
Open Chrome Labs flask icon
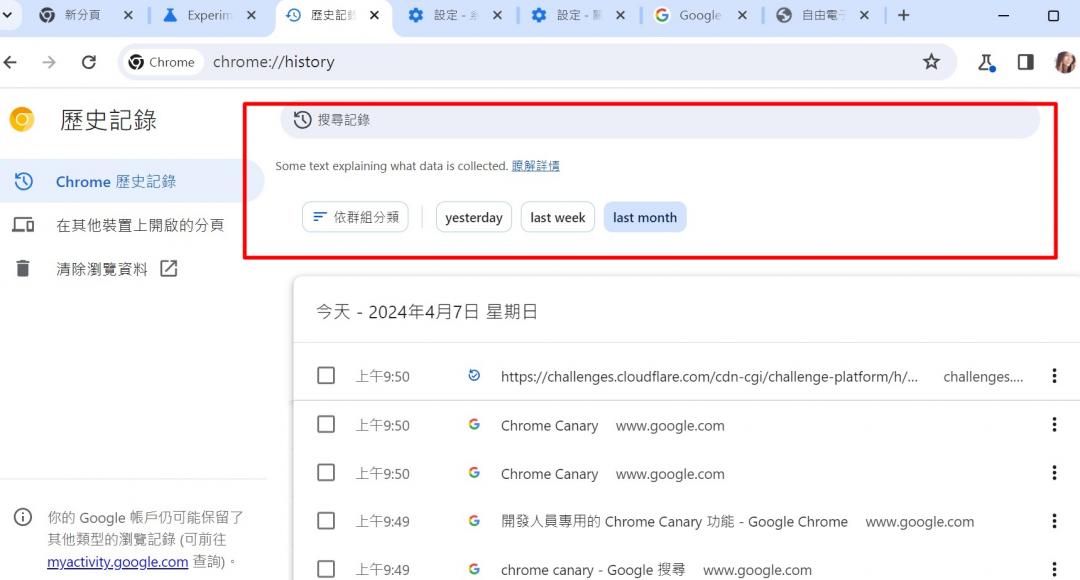[986, 63]
